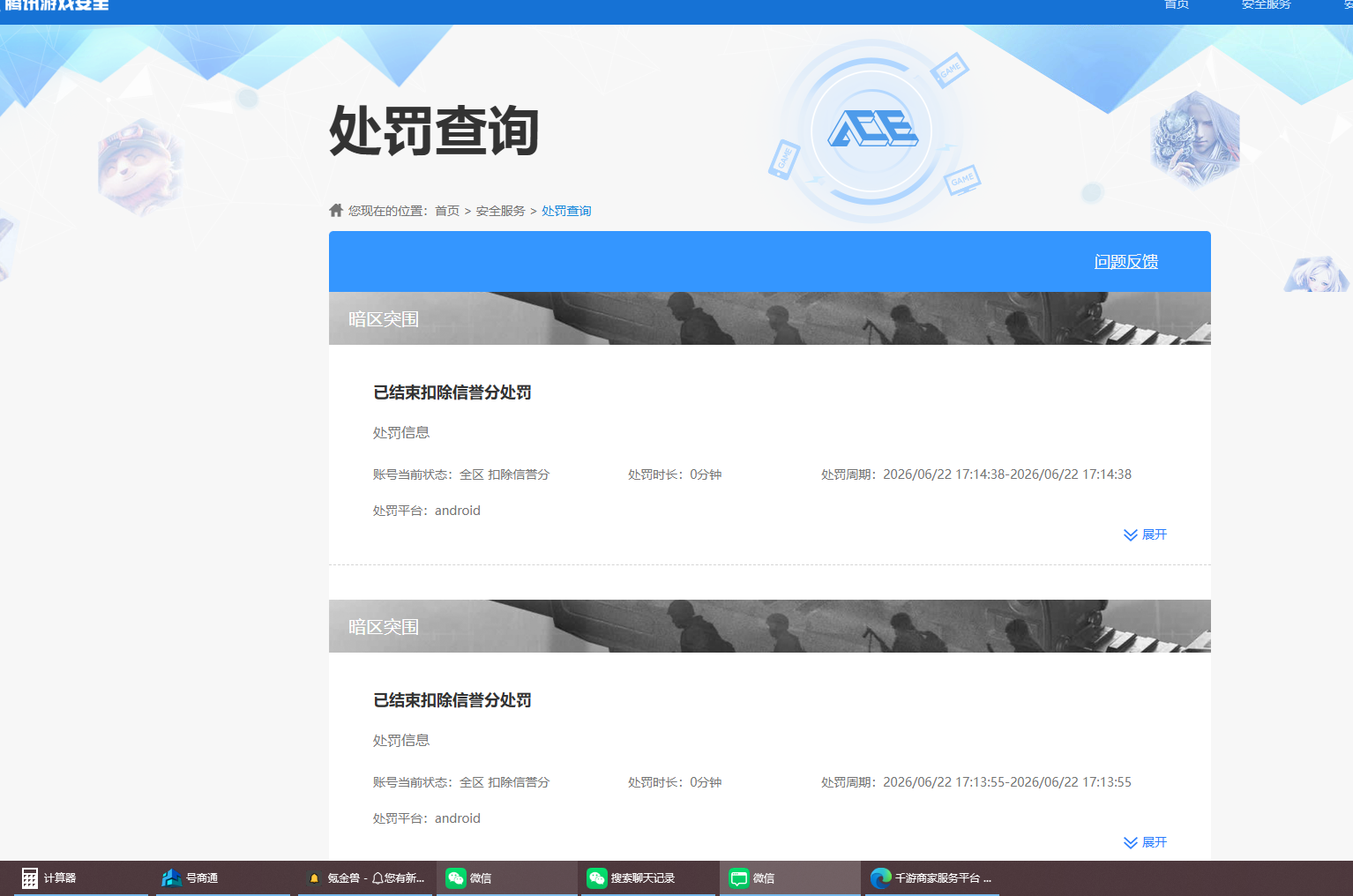1353x896 pixels.
Task: Click the 腾讯游戏安全 site logo
Action: pos(57,4)
